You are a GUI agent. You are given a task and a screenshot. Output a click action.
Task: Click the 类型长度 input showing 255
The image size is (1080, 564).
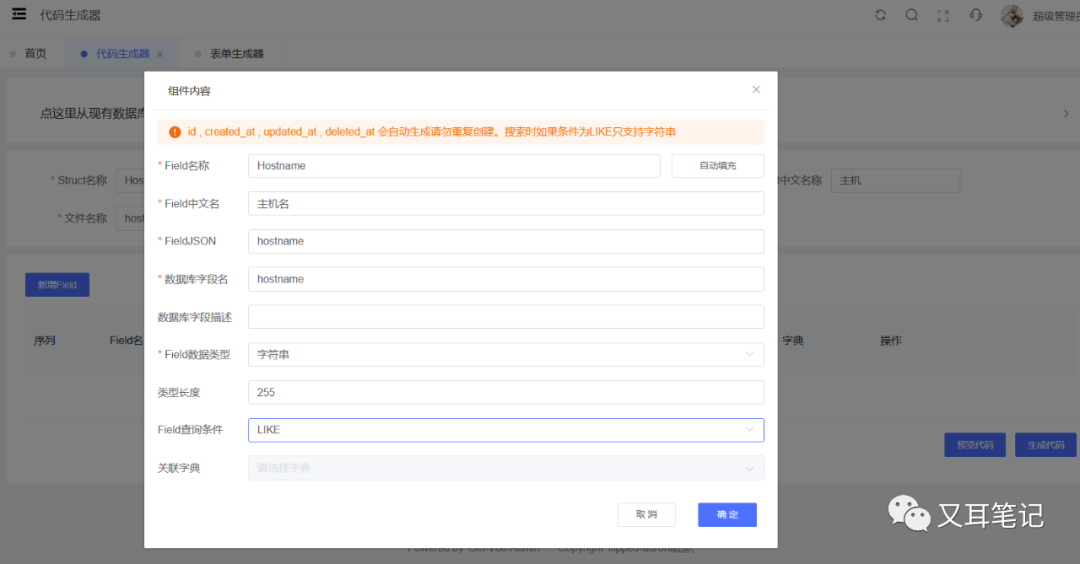(505, 392)
